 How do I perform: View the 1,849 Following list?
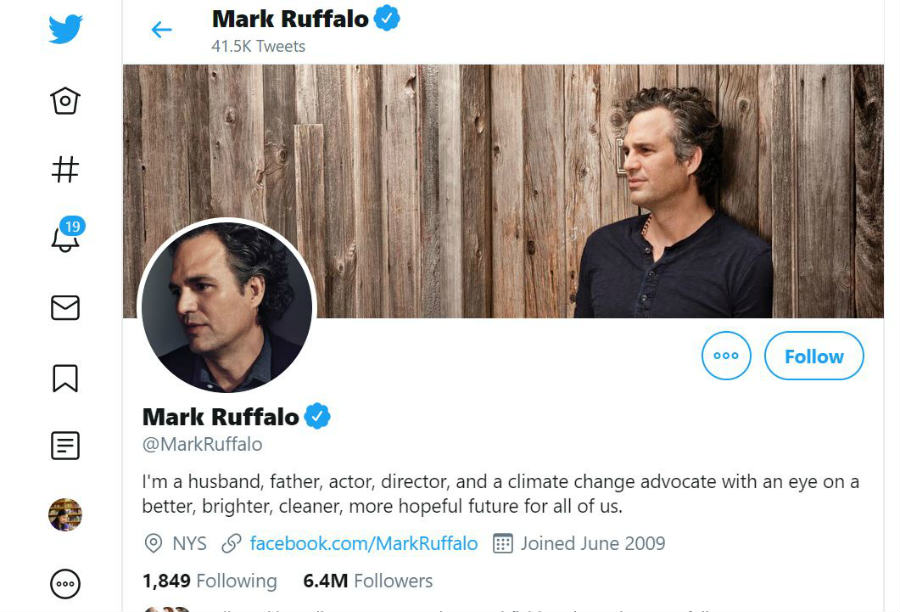(211, 580)
